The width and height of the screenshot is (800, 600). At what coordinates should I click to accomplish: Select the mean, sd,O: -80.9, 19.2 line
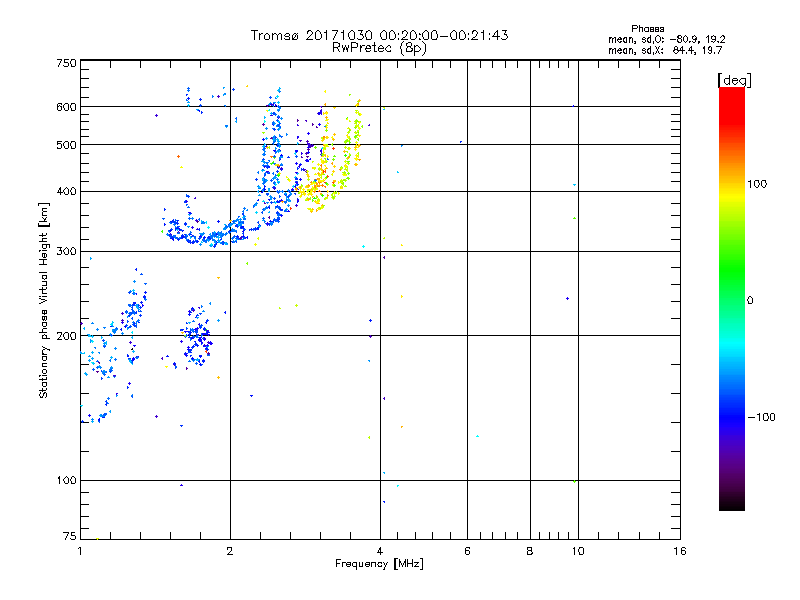pyautogui.click(x=666, y=39)
